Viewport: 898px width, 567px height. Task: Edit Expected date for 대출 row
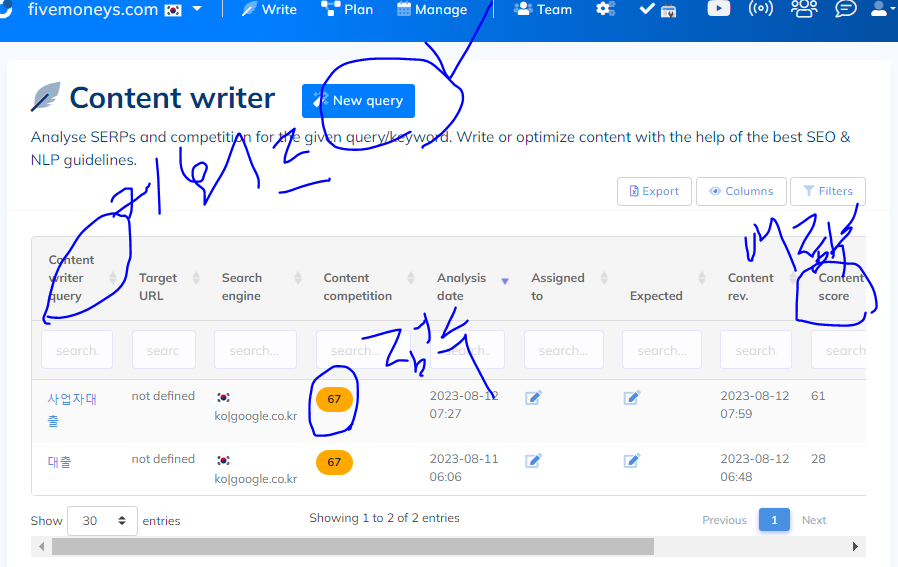(x=632, y=460)
